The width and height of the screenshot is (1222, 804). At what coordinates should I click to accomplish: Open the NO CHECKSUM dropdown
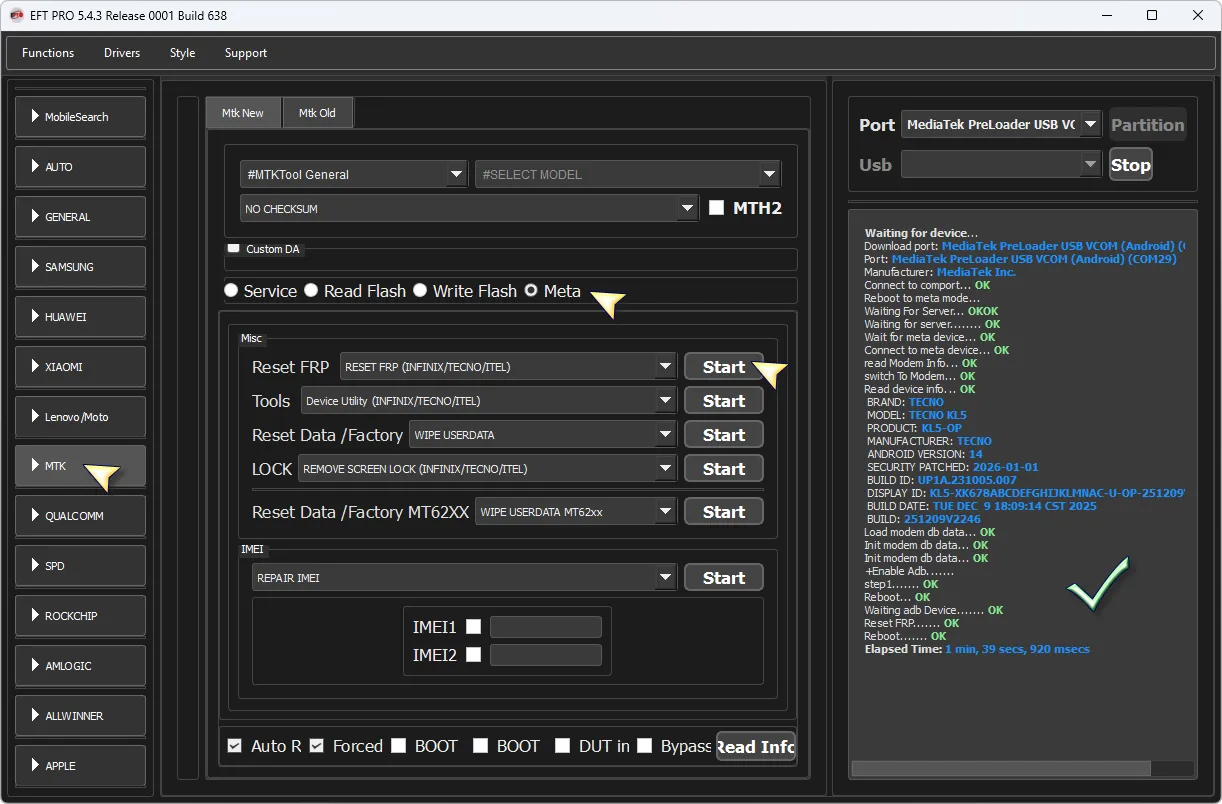pyautogui.click(x=468, y=209)
